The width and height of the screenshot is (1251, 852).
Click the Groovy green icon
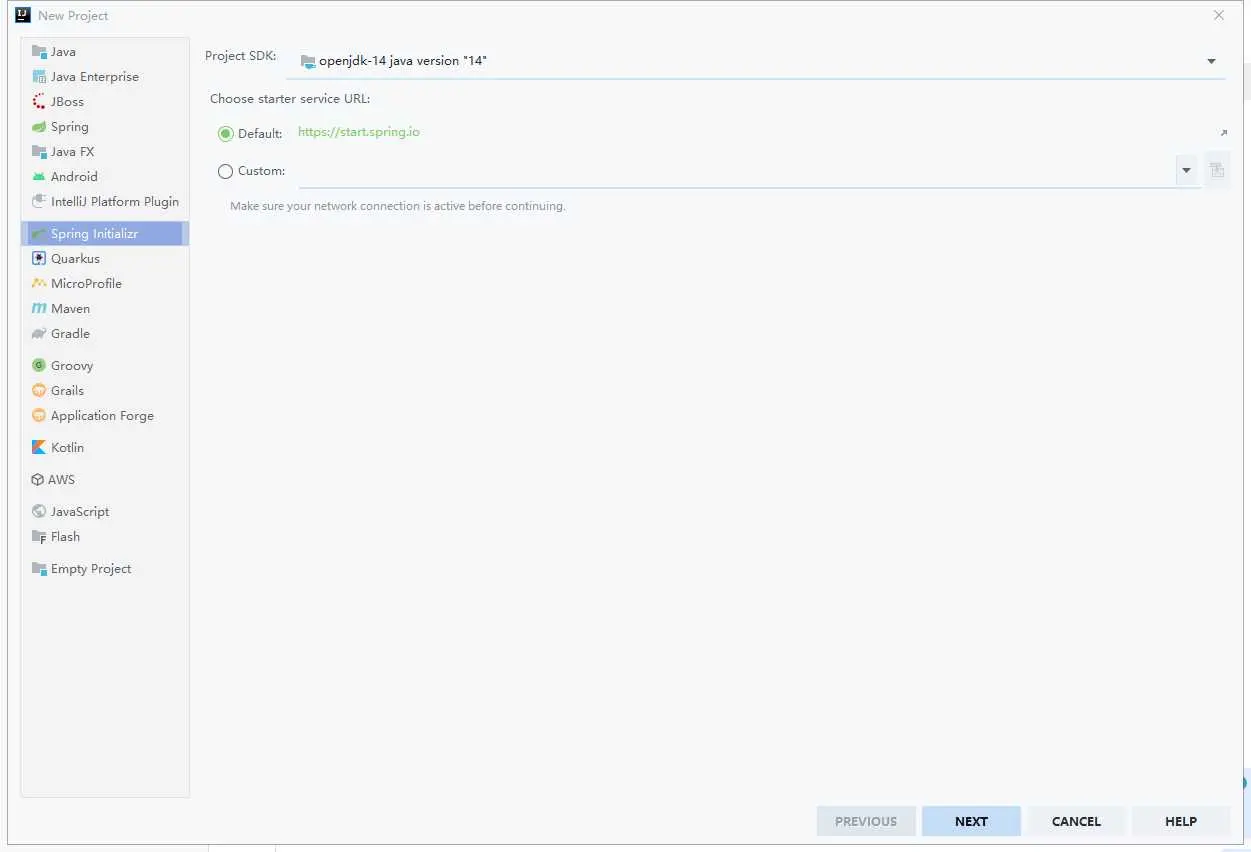(x=39, y=366)
